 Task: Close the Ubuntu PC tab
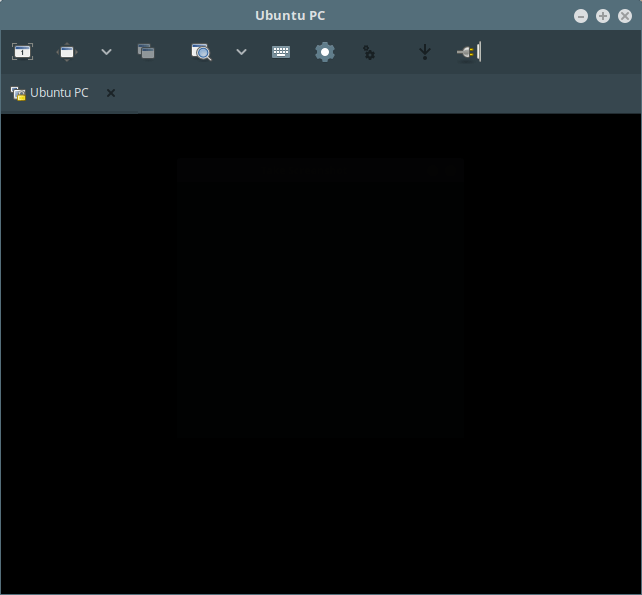pyautogui.click(x=111, y=93)
